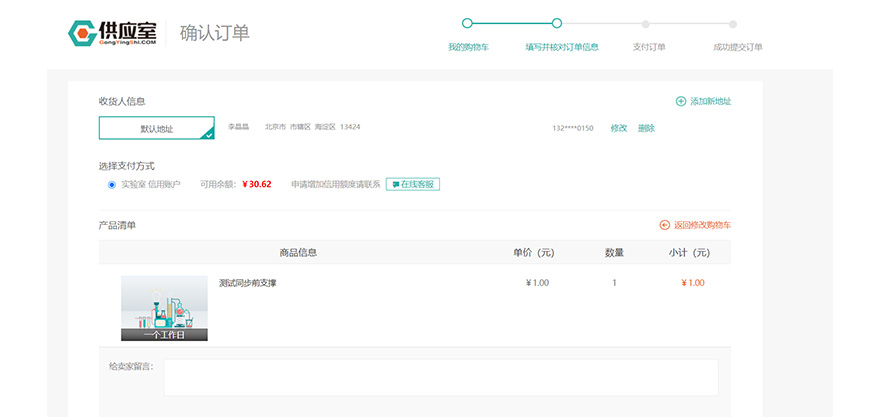
Task: Click the 返回修改购物车 link
Action: [702, 225]
